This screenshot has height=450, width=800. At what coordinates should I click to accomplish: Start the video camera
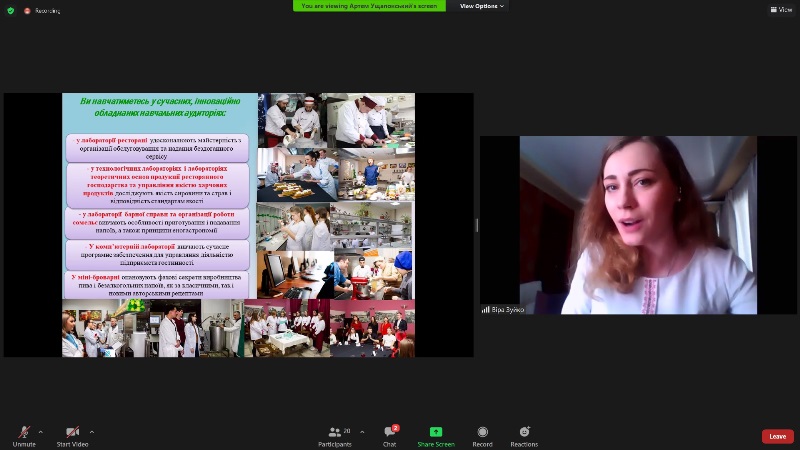[72, 436]
